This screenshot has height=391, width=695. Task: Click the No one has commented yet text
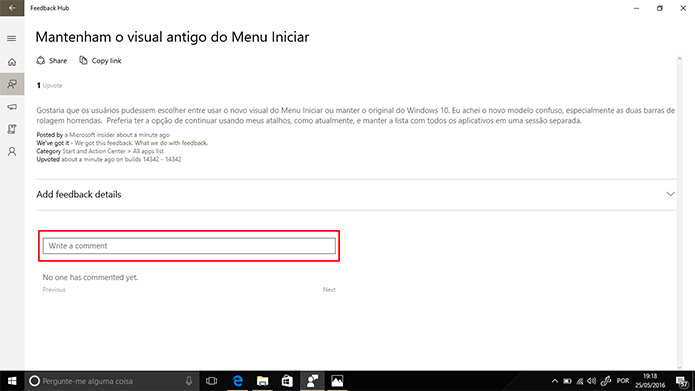[90, 278]
